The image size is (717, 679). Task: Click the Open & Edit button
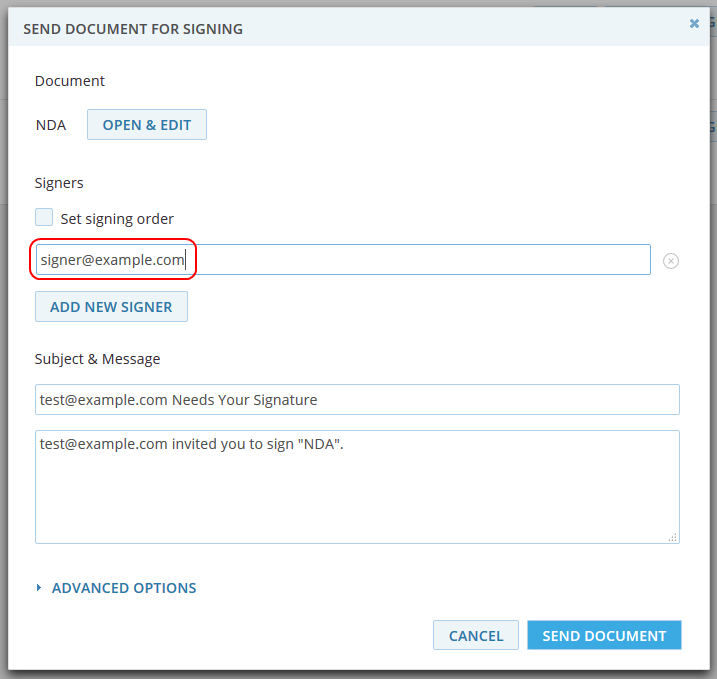pyautogui.click(x=147, y=124)
